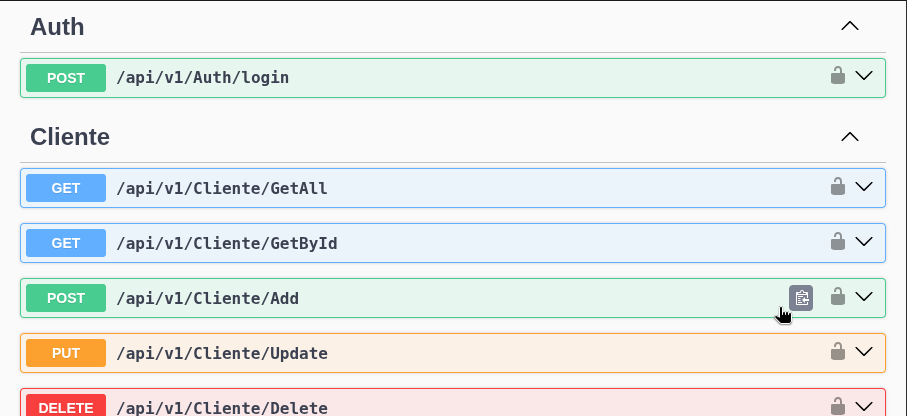907x416 pixels.
Task: Expand the Cliente/Add endpoint chevron
Action: (x=864, y=296)
